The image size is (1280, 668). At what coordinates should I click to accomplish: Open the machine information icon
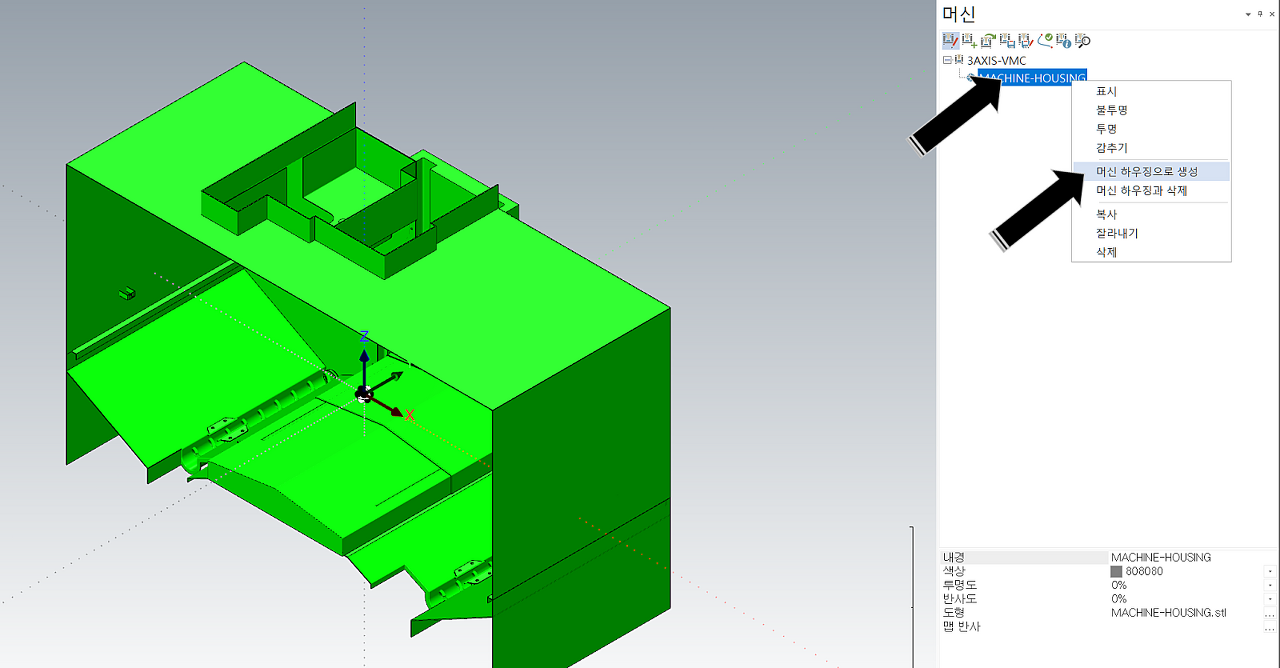(1064, 41)
